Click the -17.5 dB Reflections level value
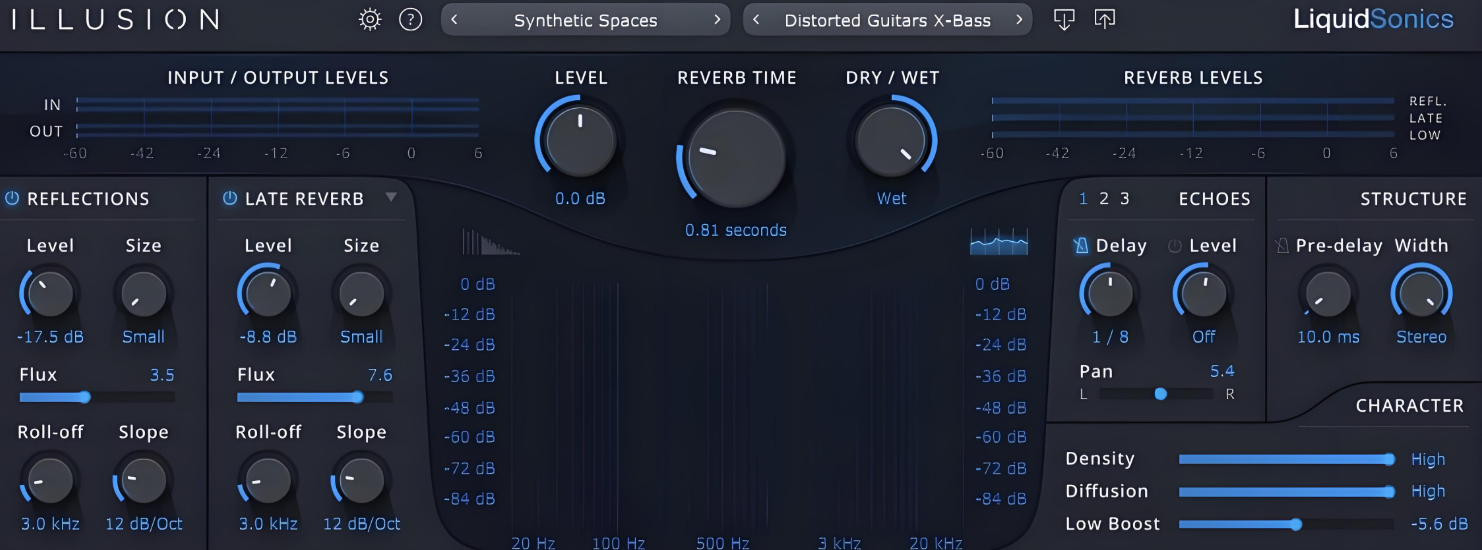The width and height of the screenshot is (1482, 550). click(49, 337)
